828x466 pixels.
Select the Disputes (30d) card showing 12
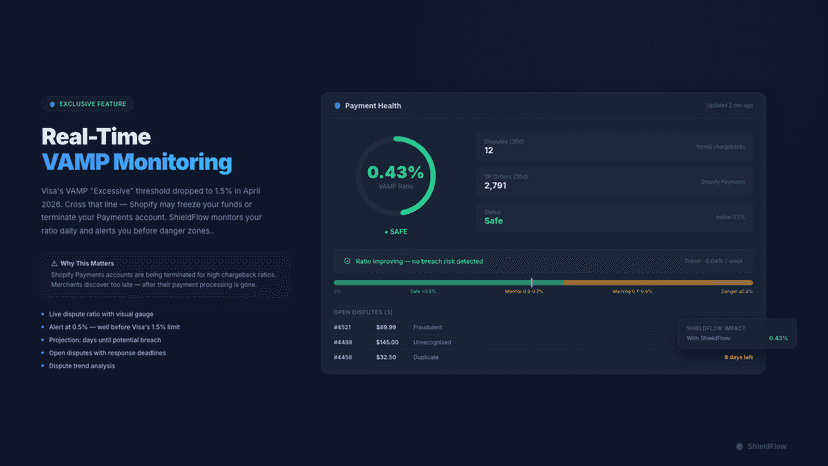click(x=615, y=146)
